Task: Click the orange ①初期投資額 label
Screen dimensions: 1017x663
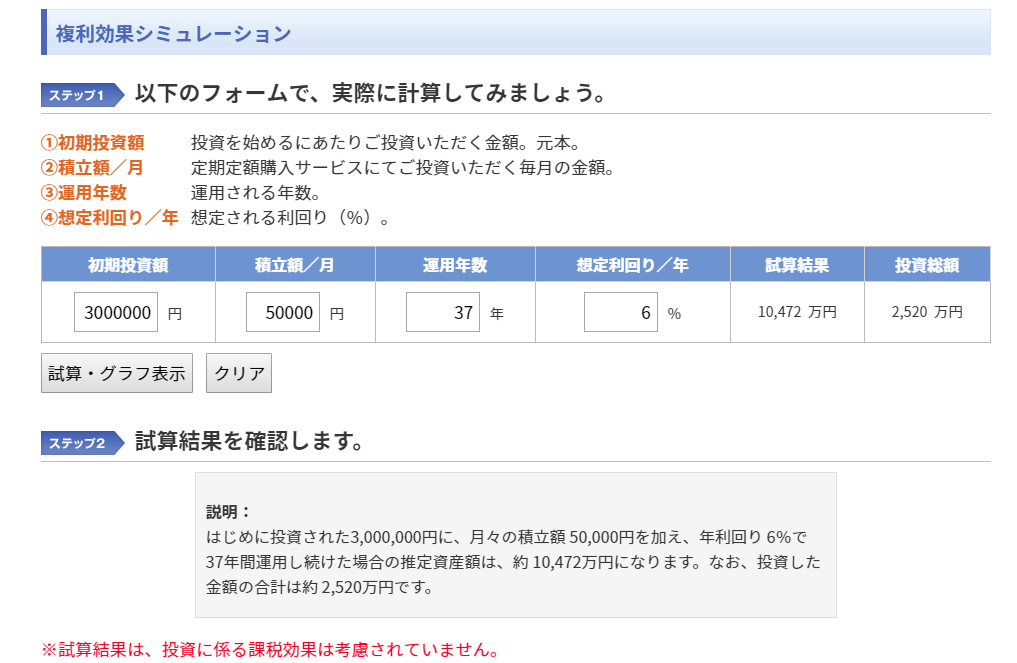Action: tap(93, 142)
